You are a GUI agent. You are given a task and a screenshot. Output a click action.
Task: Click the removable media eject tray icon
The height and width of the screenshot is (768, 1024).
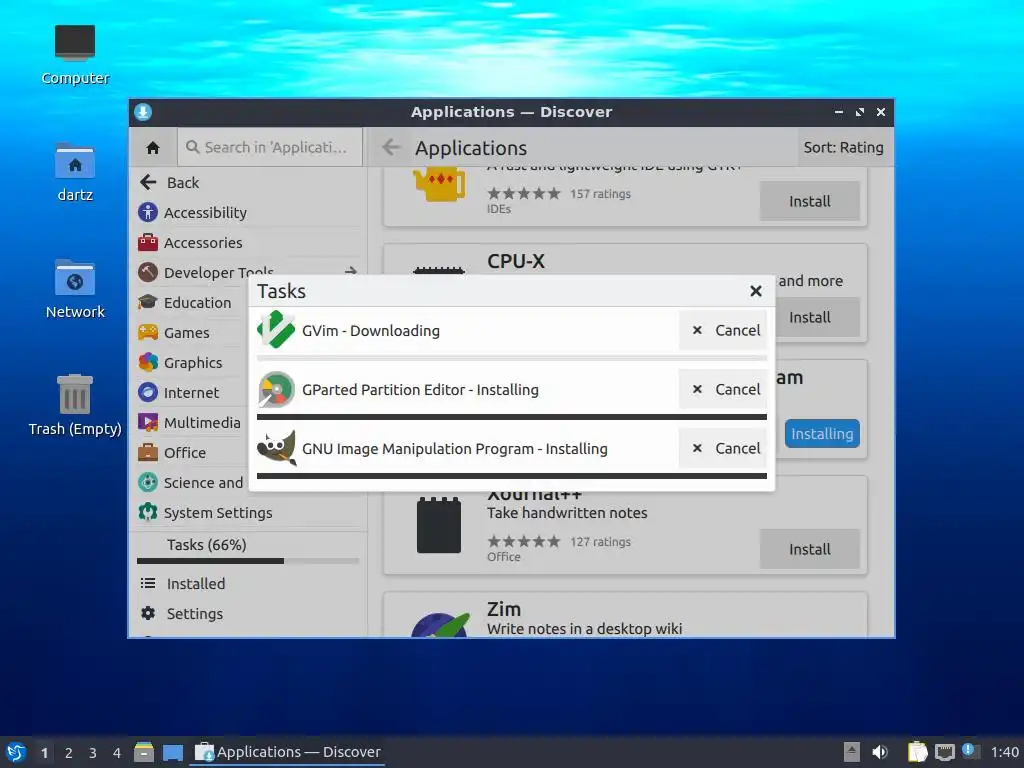pos(852,752)
